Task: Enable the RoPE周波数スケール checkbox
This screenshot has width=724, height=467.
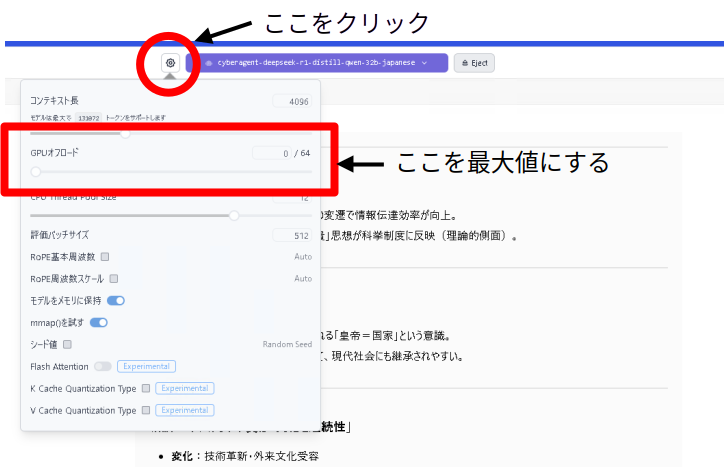Action: point(114,279)
